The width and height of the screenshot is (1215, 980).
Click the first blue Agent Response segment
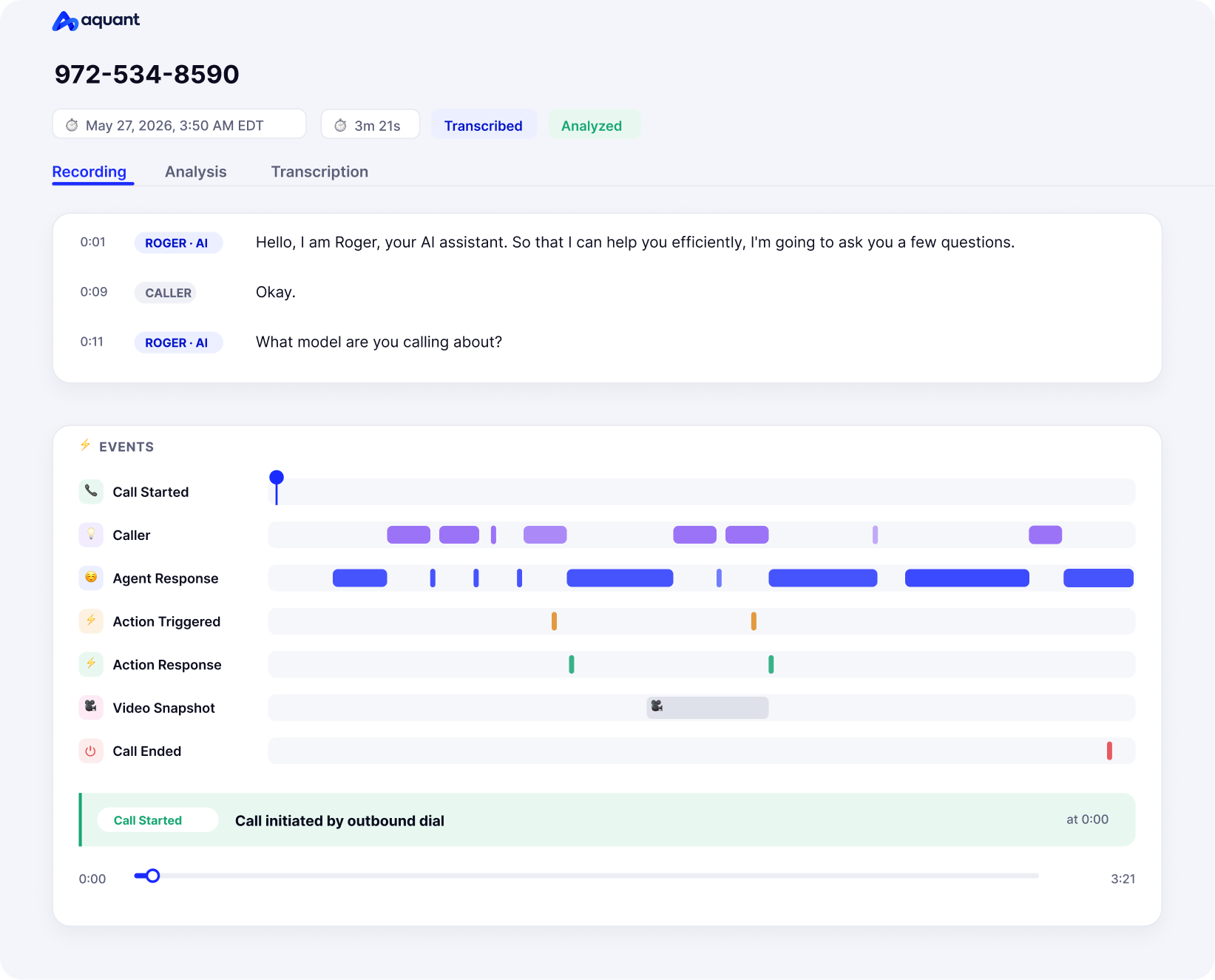coord(360,578)
